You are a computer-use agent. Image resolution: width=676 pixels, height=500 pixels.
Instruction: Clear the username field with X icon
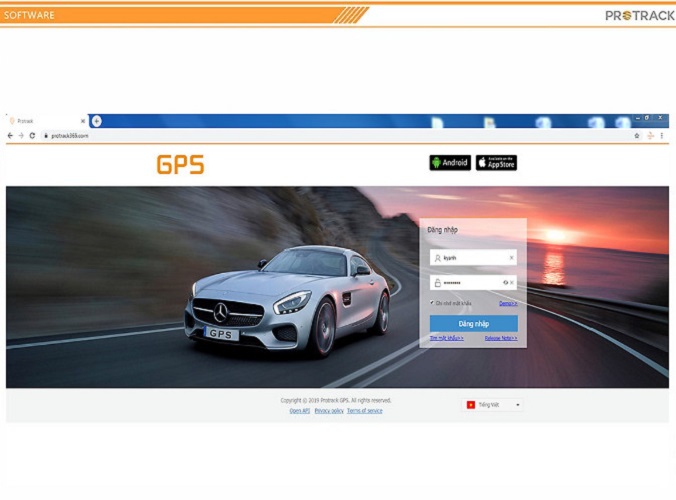tap(511, 258)
